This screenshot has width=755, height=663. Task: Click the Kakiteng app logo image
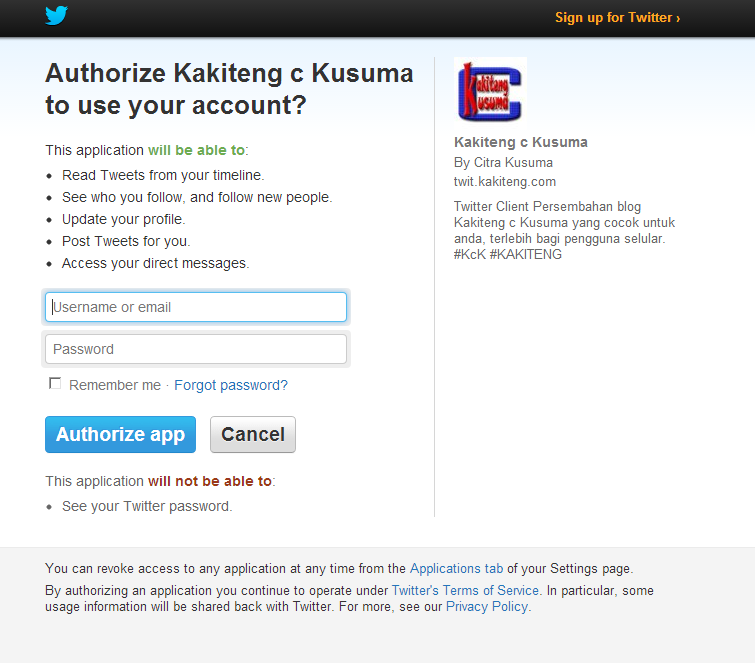tap(490, 91)
